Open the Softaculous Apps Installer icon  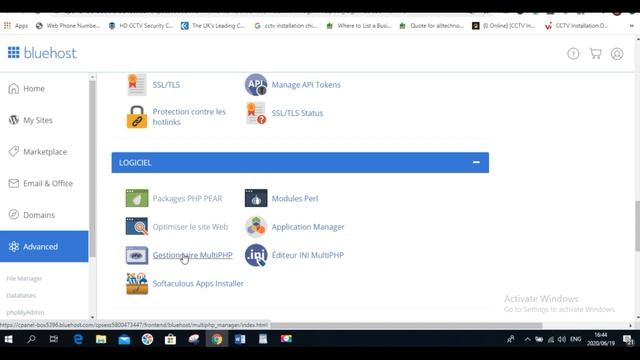137,283
